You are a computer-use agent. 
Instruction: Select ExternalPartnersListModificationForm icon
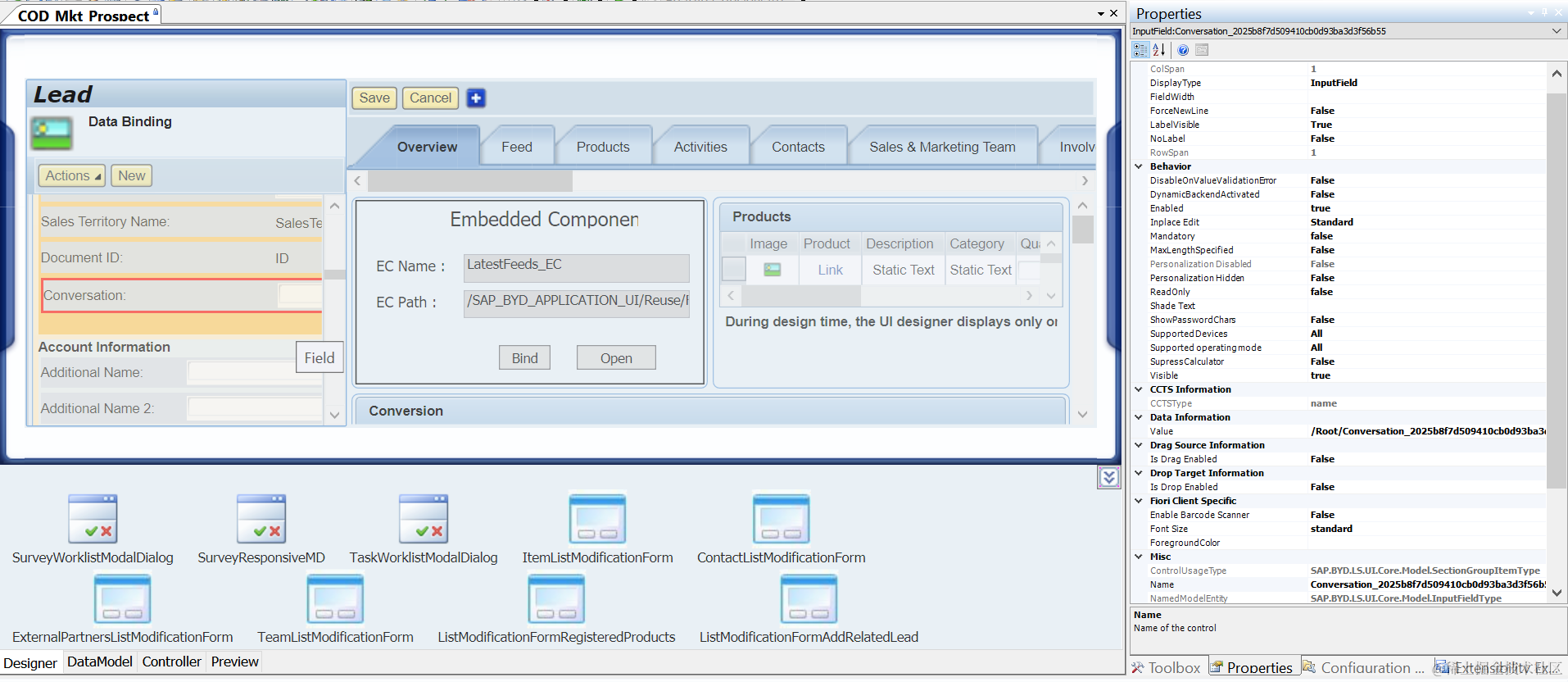[x=123, y=598]
